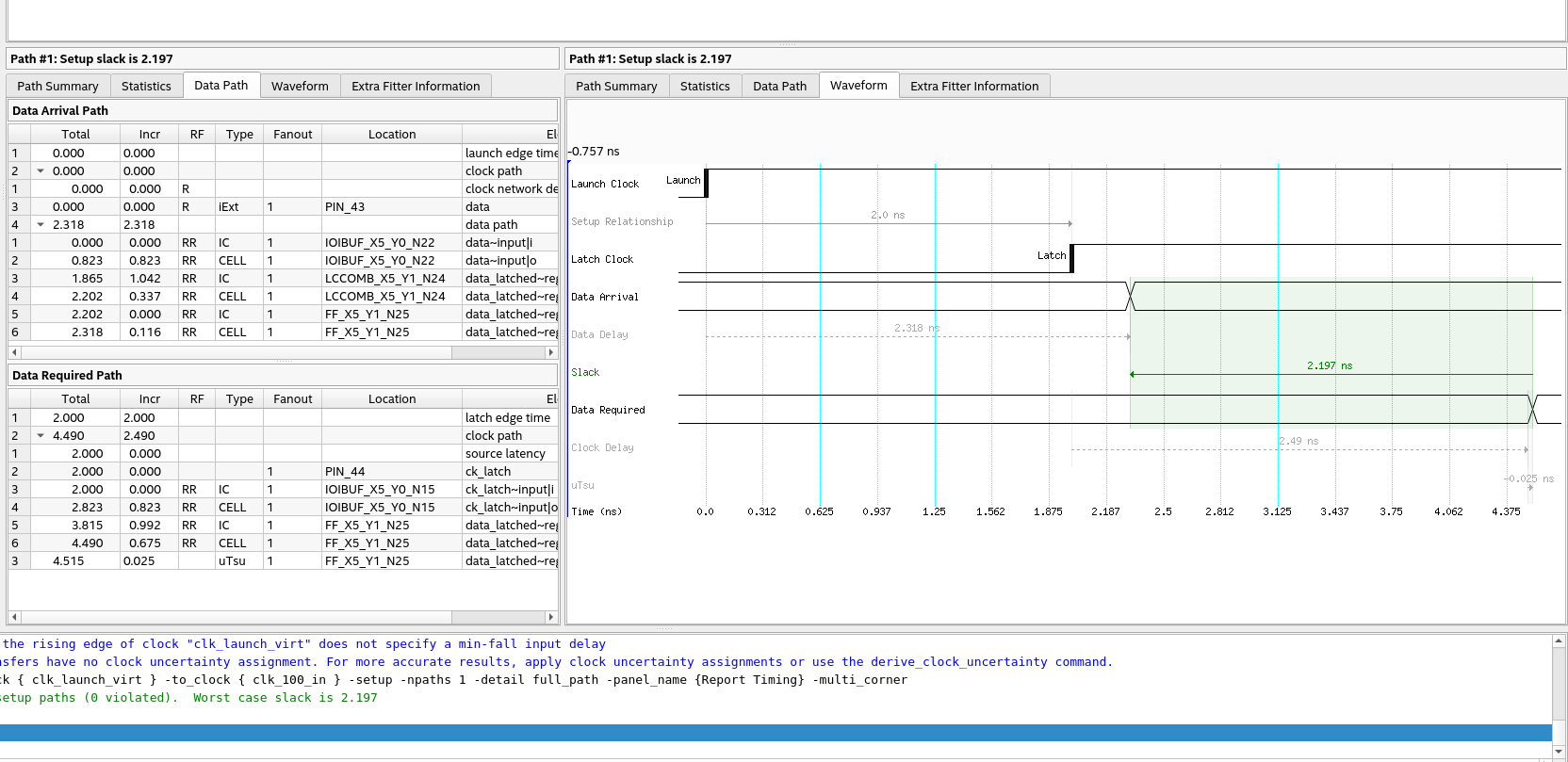Collapse the clock path row in Data Required Path
Image resolution: width=1568 pixels, height=762 pixels.
[41, 436]
